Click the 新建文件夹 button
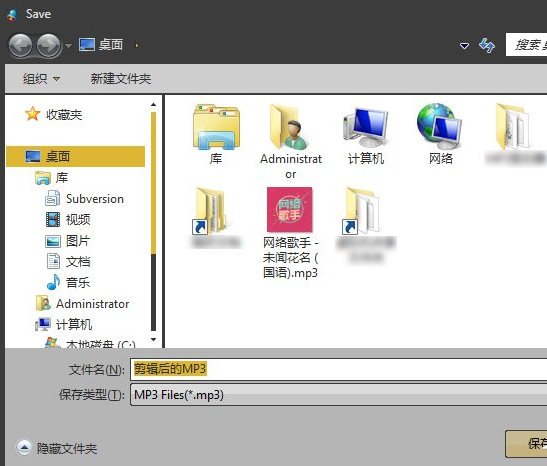547x466 pixels. point(121,79)
